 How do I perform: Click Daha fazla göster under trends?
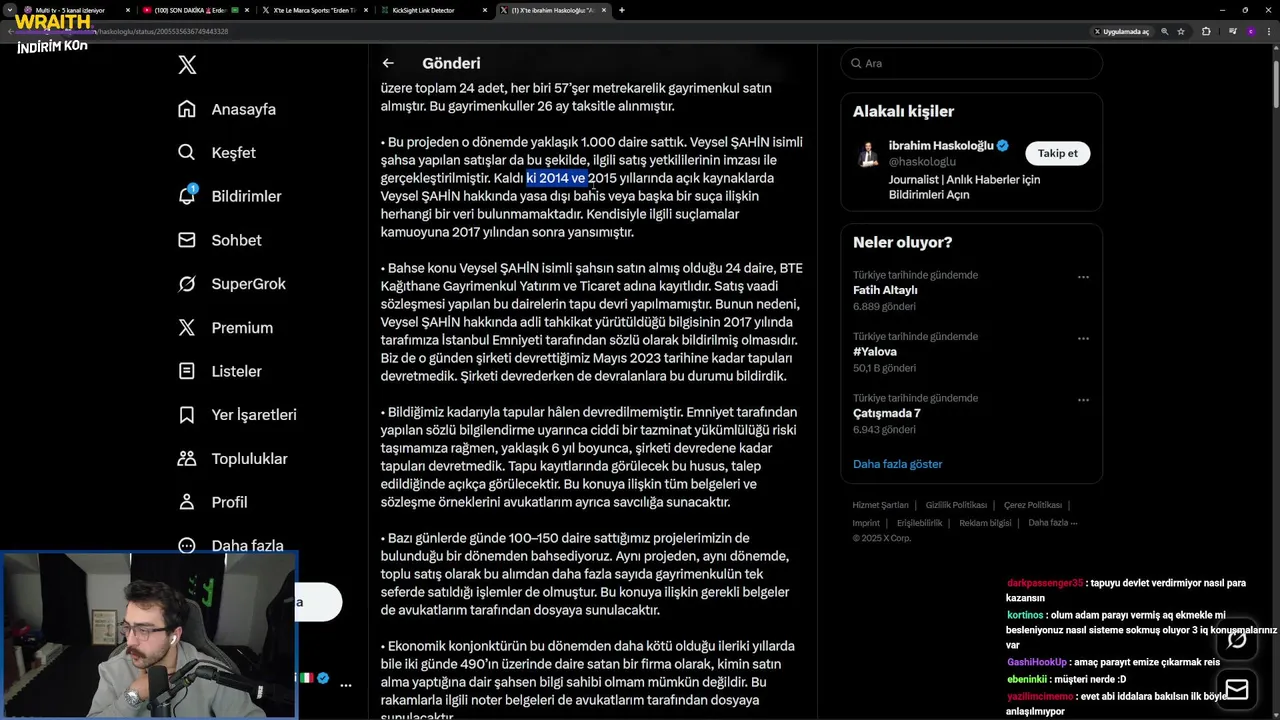[x=897, y=464]
